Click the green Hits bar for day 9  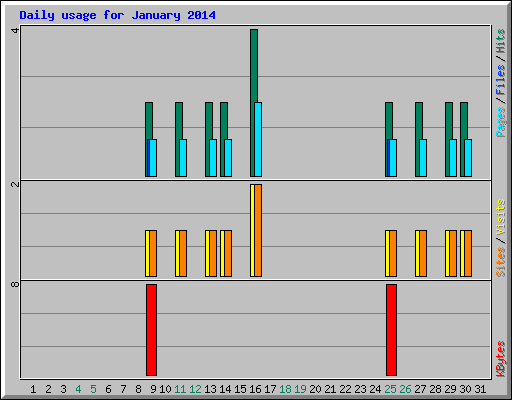(x=149, y=121)
